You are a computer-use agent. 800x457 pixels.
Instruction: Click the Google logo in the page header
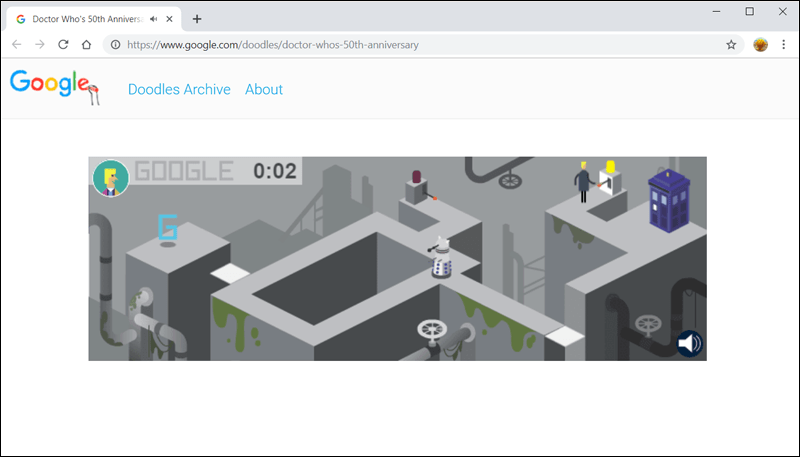(x=54, y=87)
